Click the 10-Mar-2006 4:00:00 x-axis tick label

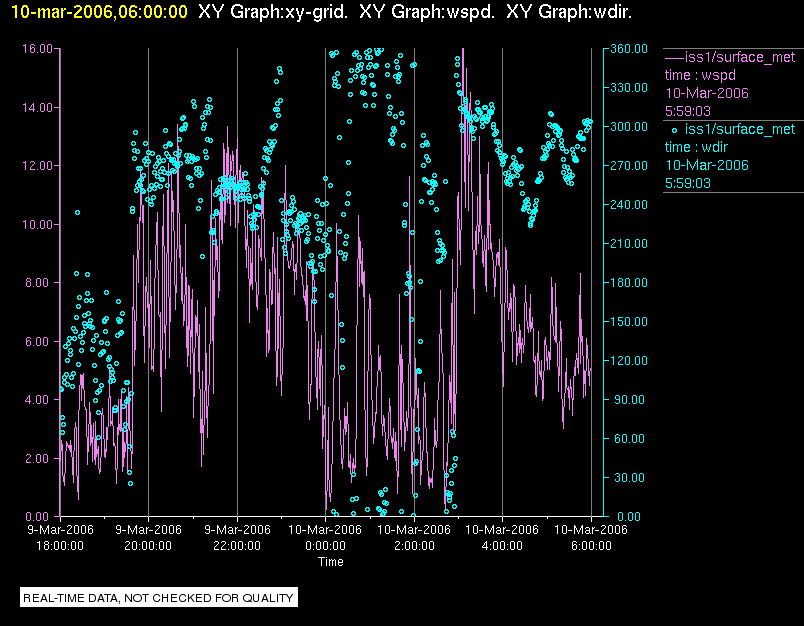(x=502, y=538)
